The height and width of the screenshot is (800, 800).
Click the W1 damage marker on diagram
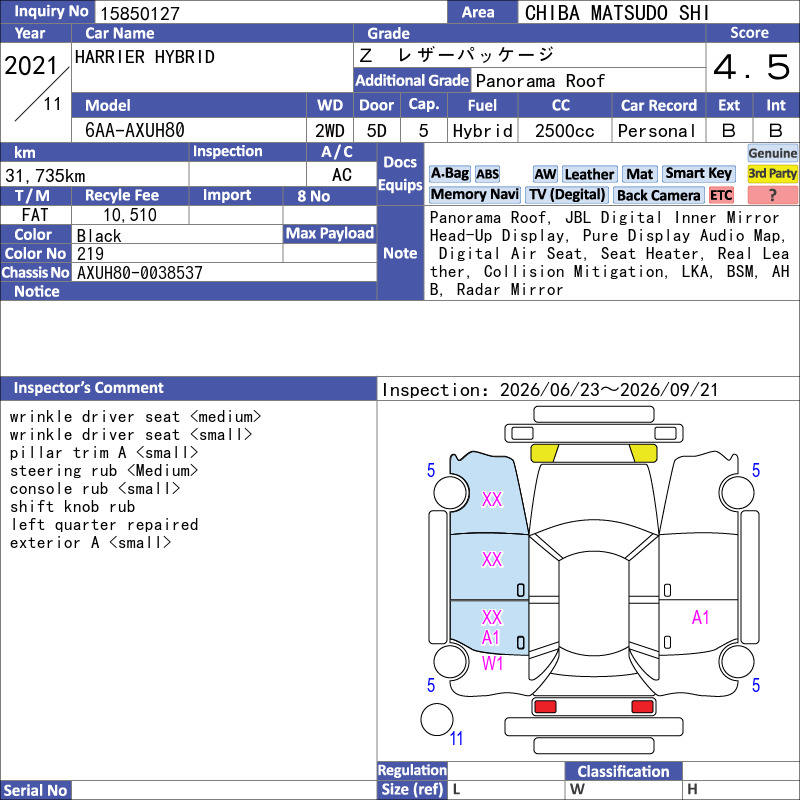[x=492, y=663]
